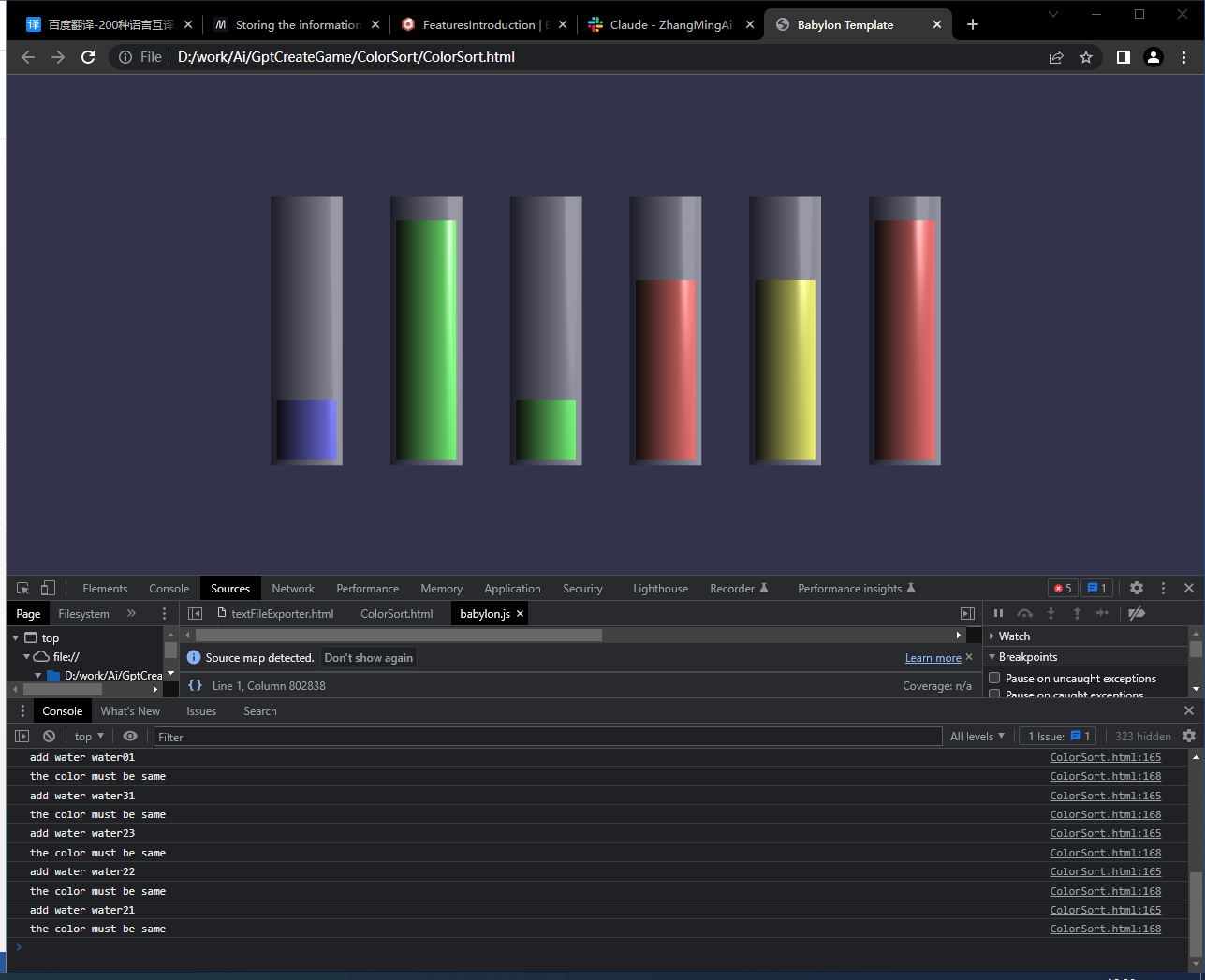
Task: Open the Learn more link
Action: pos(933,658)
